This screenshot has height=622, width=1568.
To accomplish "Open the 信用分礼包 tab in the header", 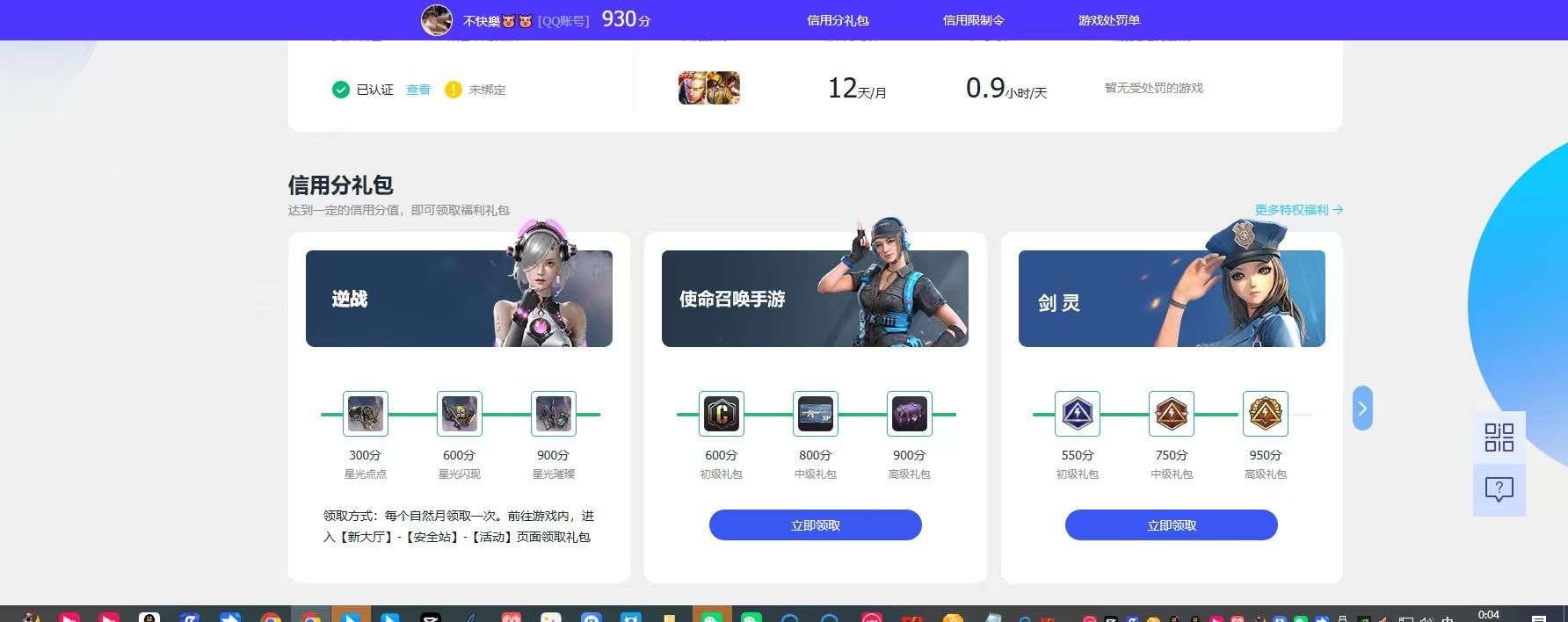I will tap(838, 20).
